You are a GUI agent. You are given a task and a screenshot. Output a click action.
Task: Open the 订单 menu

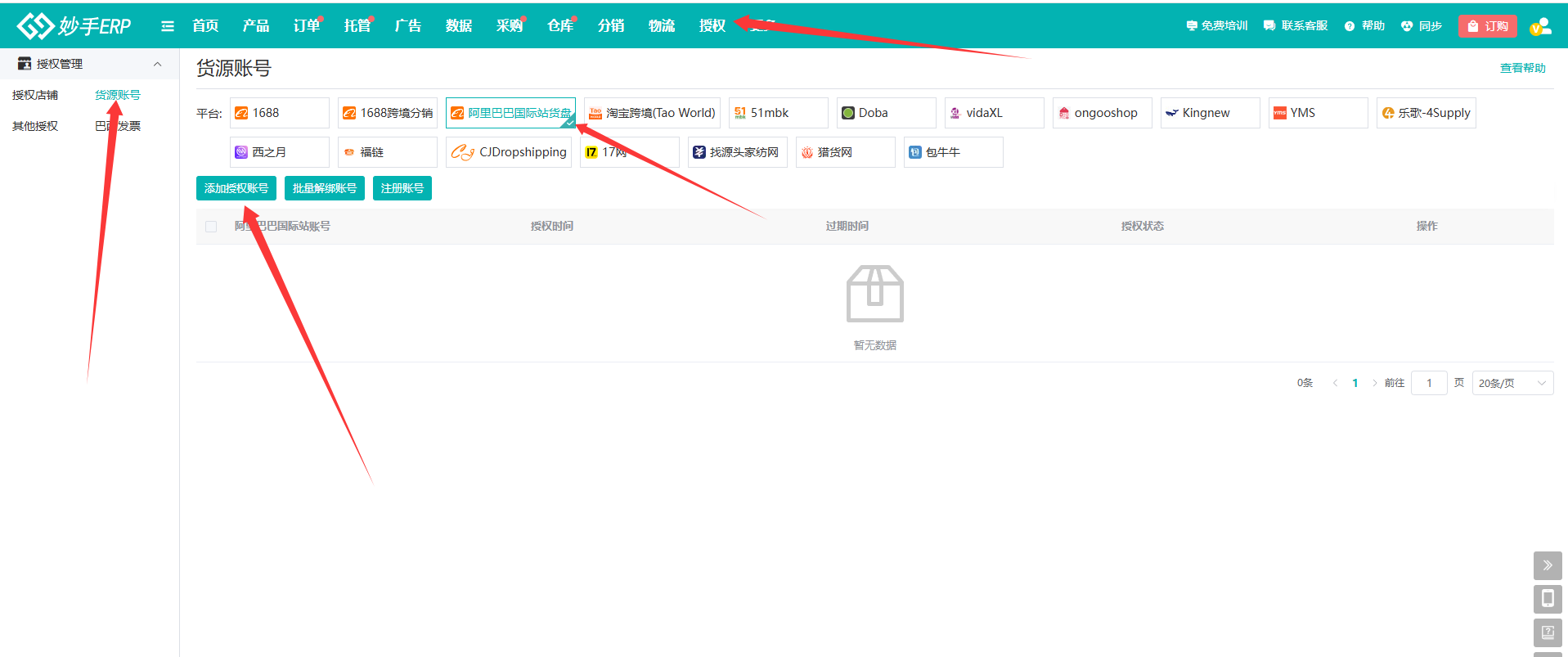pos(307,26)
